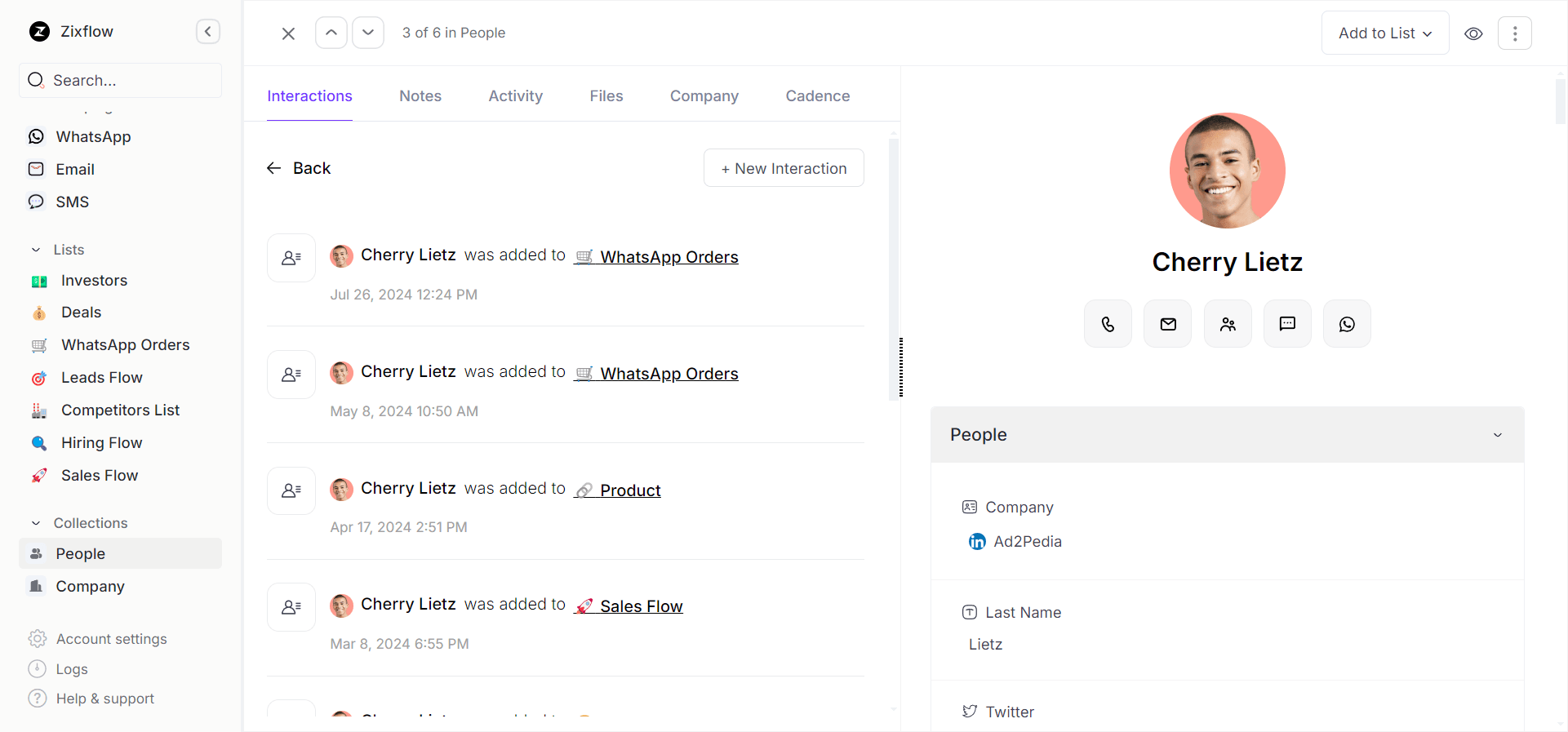Collapse the Lists section in sidebar
The width and height of the screenshot is (1568, 732).
pyautogui.click(x=36, y=250)
